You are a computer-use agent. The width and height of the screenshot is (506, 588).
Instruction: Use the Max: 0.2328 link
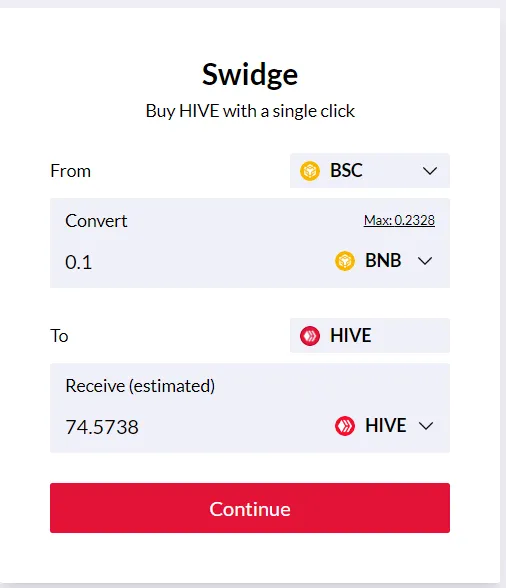[x=399, y=220]
